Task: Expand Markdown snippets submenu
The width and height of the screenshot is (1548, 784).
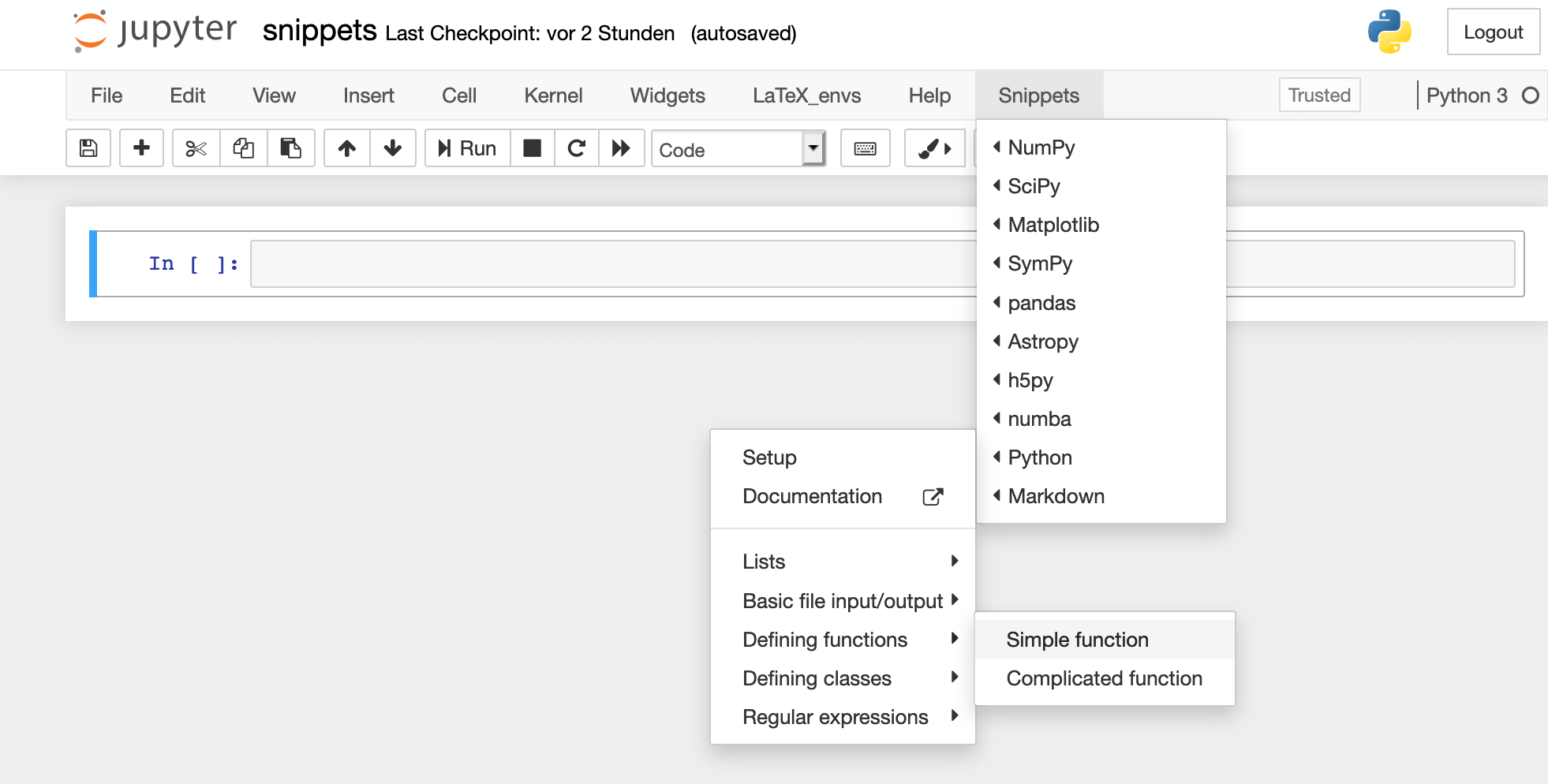Action: [x=1101, y=496]
